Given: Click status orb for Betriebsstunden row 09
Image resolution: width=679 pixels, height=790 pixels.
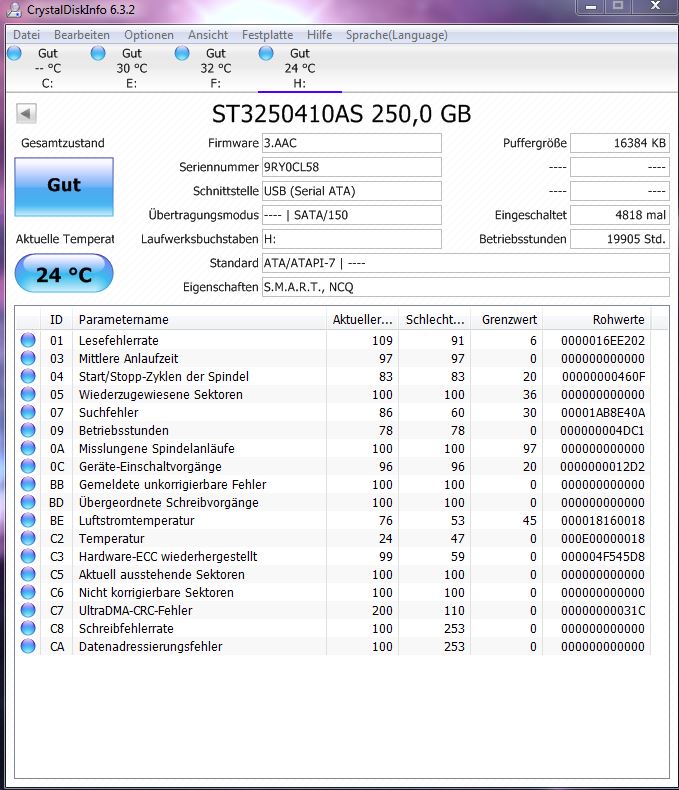Looking at the screenshot, I should (28, 430).
